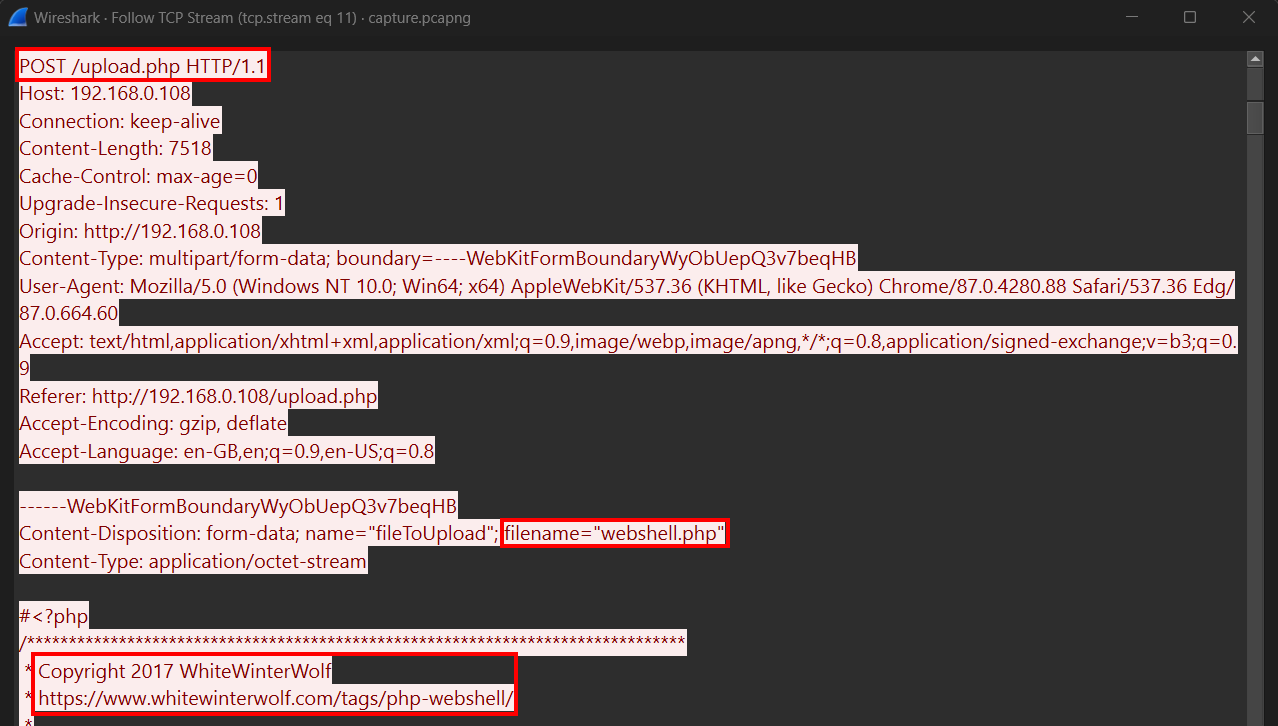Click the 'Content-Type: application/octet-stream' line
The width and height of the screenshot is (1278, 726).
click(193, 562)
